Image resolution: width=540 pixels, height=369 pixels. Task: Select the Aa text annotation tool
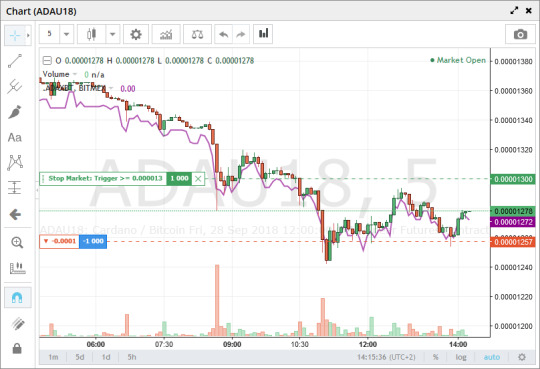(15, 137)
